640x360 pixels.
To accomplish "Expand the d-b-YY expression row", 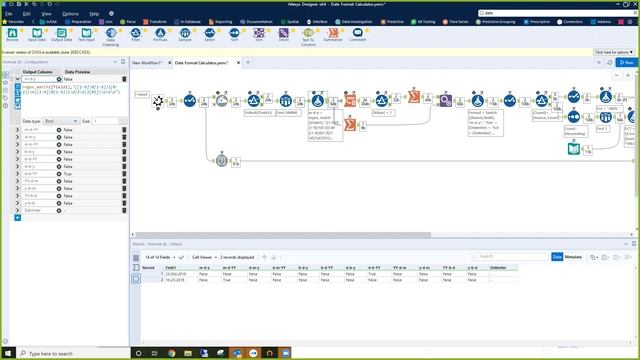I will (x=18, y=173).
